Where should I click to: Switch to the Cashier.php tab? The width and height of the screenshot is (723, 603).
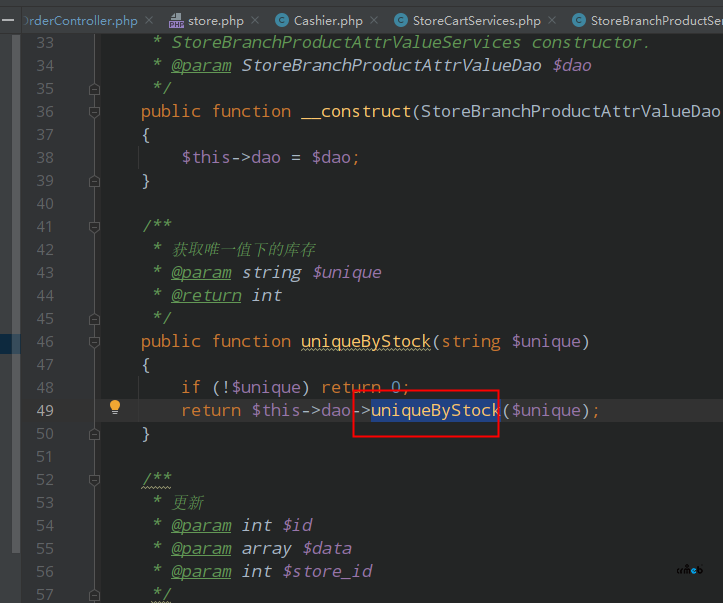coord(328,21)
